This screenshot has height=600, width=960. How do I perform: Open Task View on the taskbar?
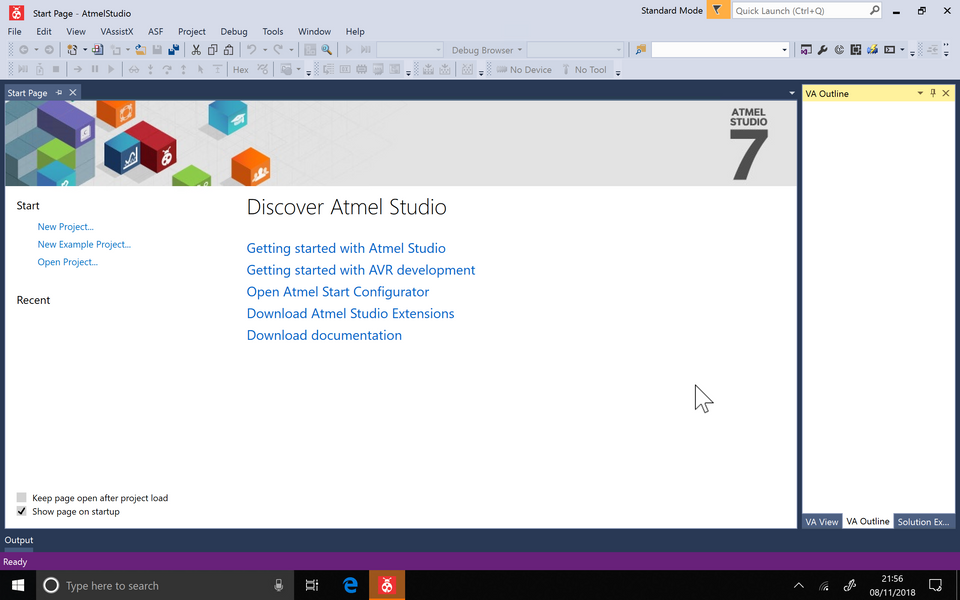(312, 585)
